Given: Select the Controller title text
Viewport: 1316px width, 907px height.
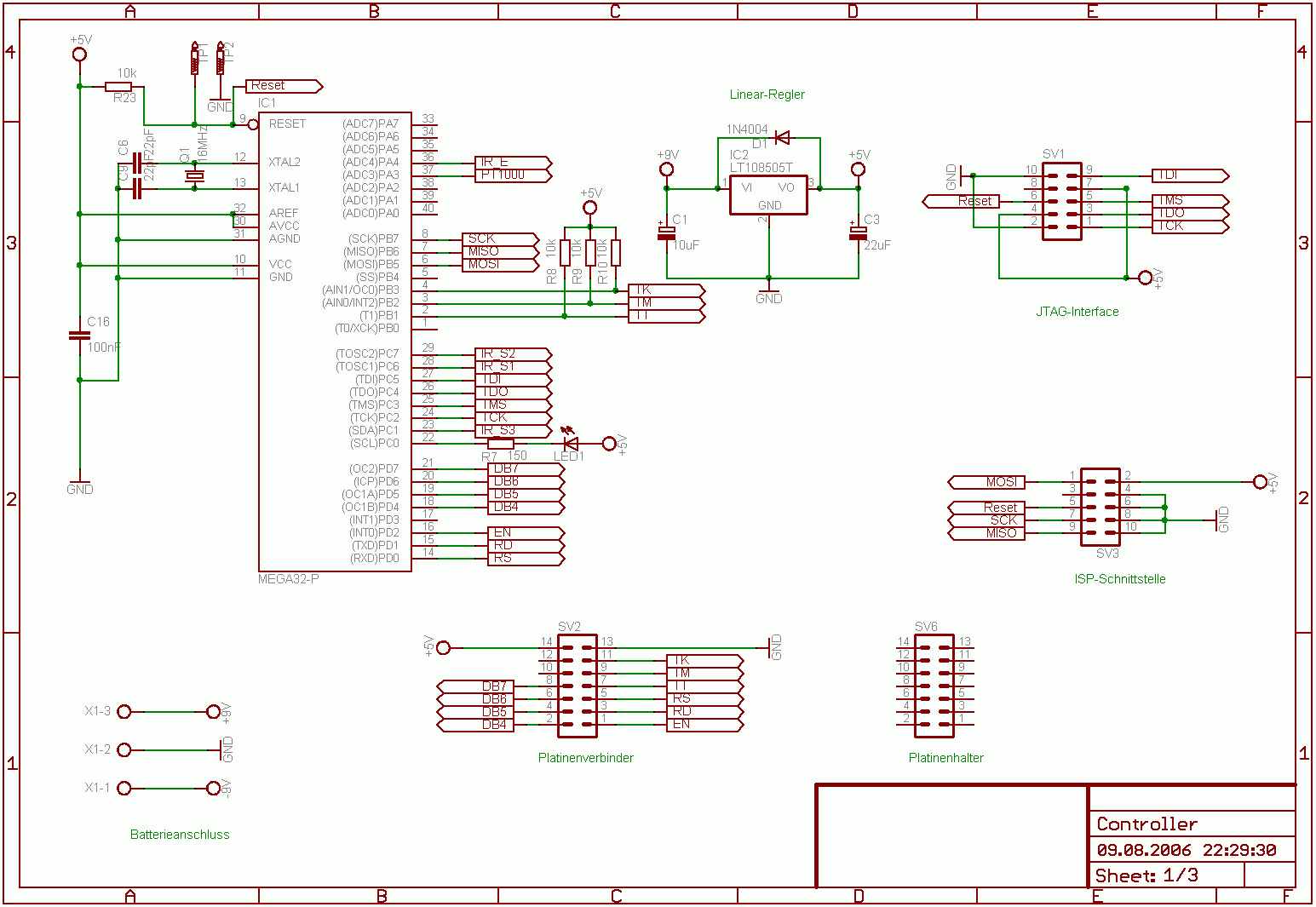Looking at the screenshot, I should 1146,824.
